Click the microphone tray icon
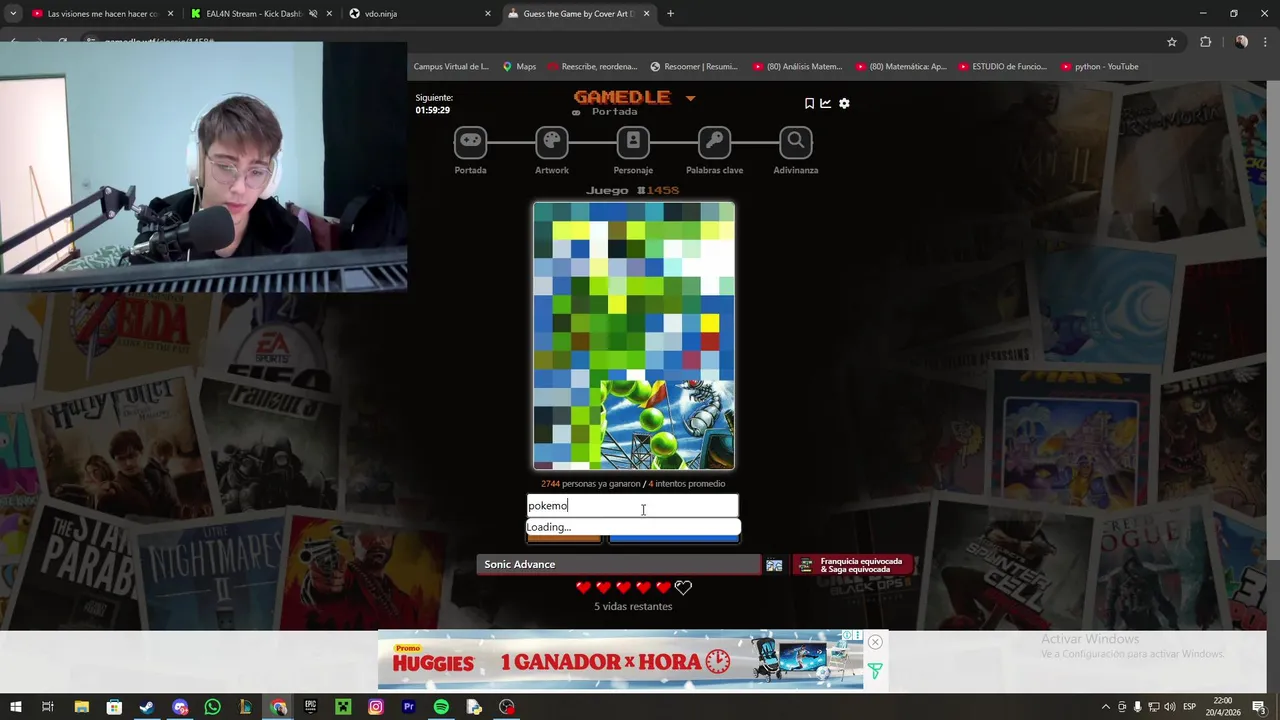The width and height of the screenshot is (1280, 720). (1137, 707)
